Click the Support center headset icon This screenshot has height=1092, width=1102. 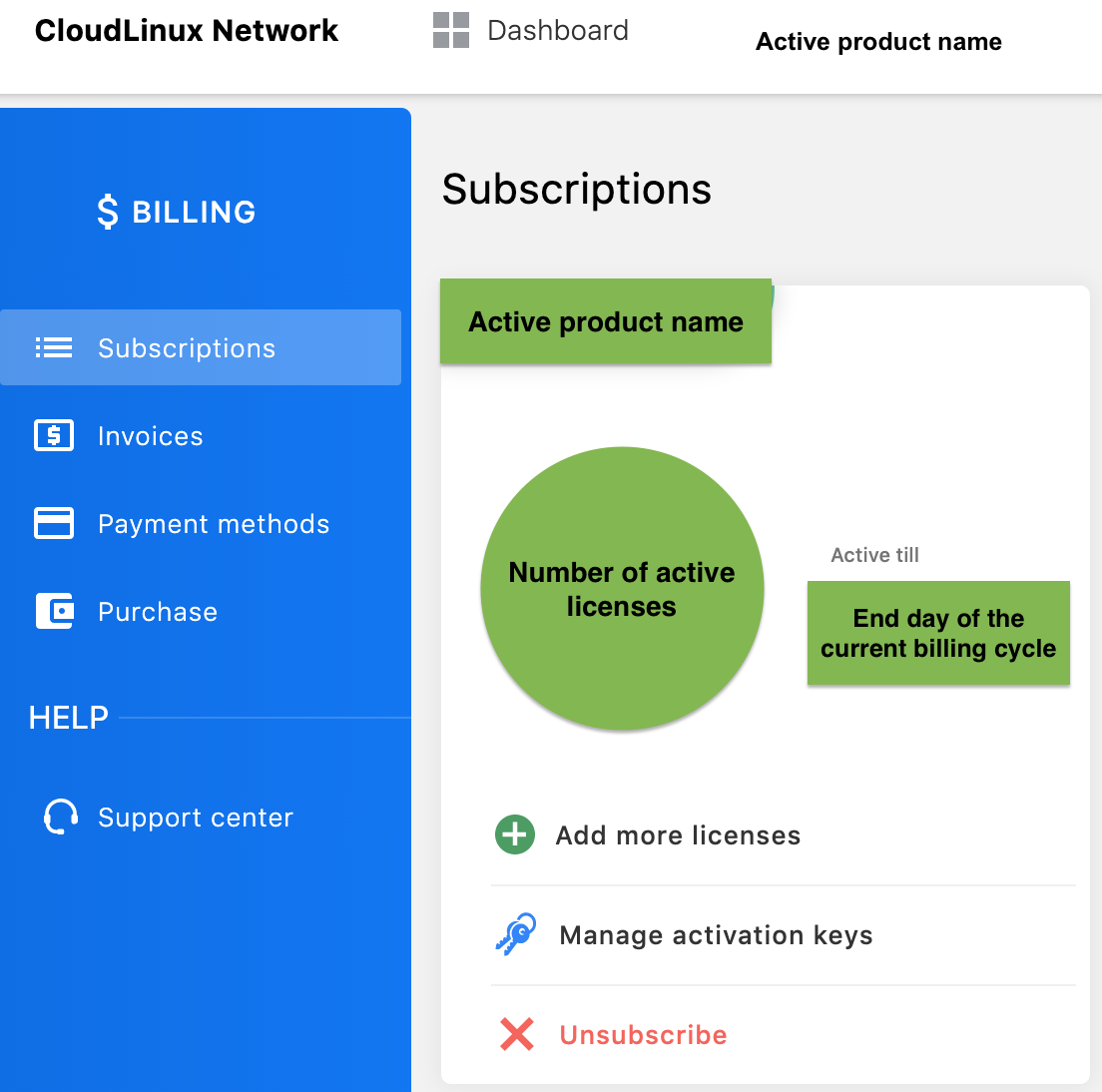61,817
